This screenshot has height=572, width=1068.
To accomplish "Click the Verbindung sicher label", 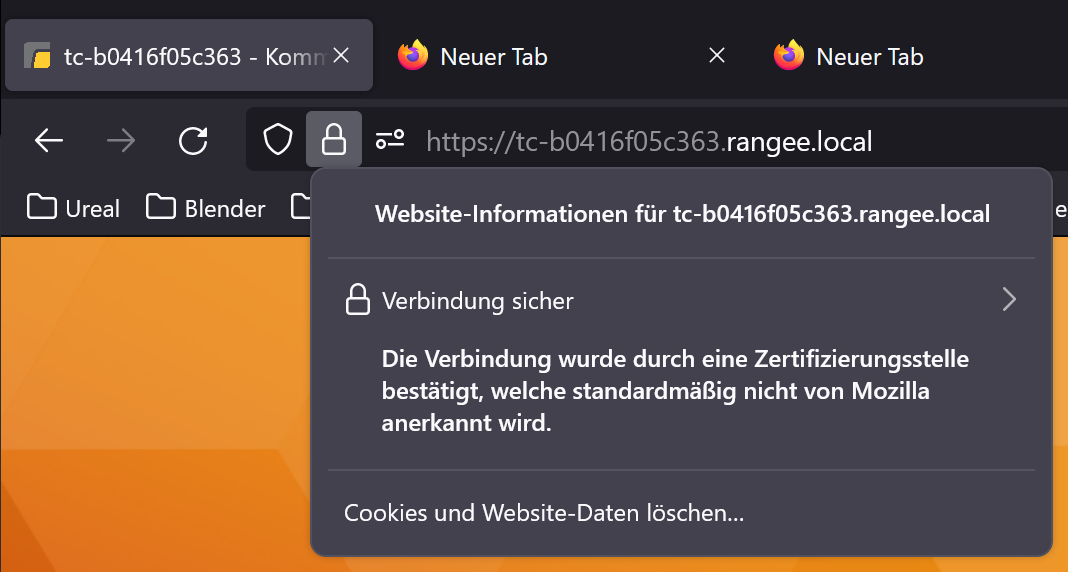I will click(478, 300).
